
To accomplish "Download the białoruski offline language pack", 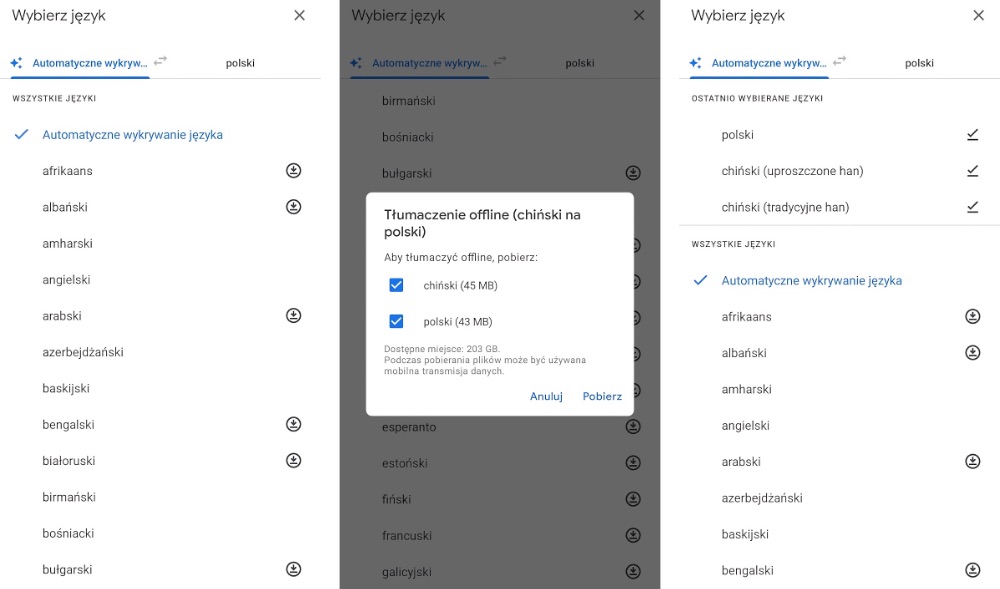I will 293,461.
